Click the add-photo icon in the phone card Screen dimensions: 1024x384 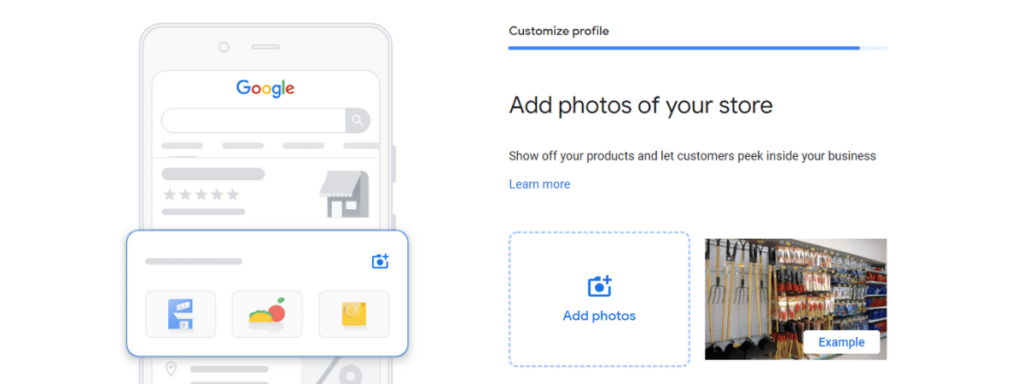380,261
